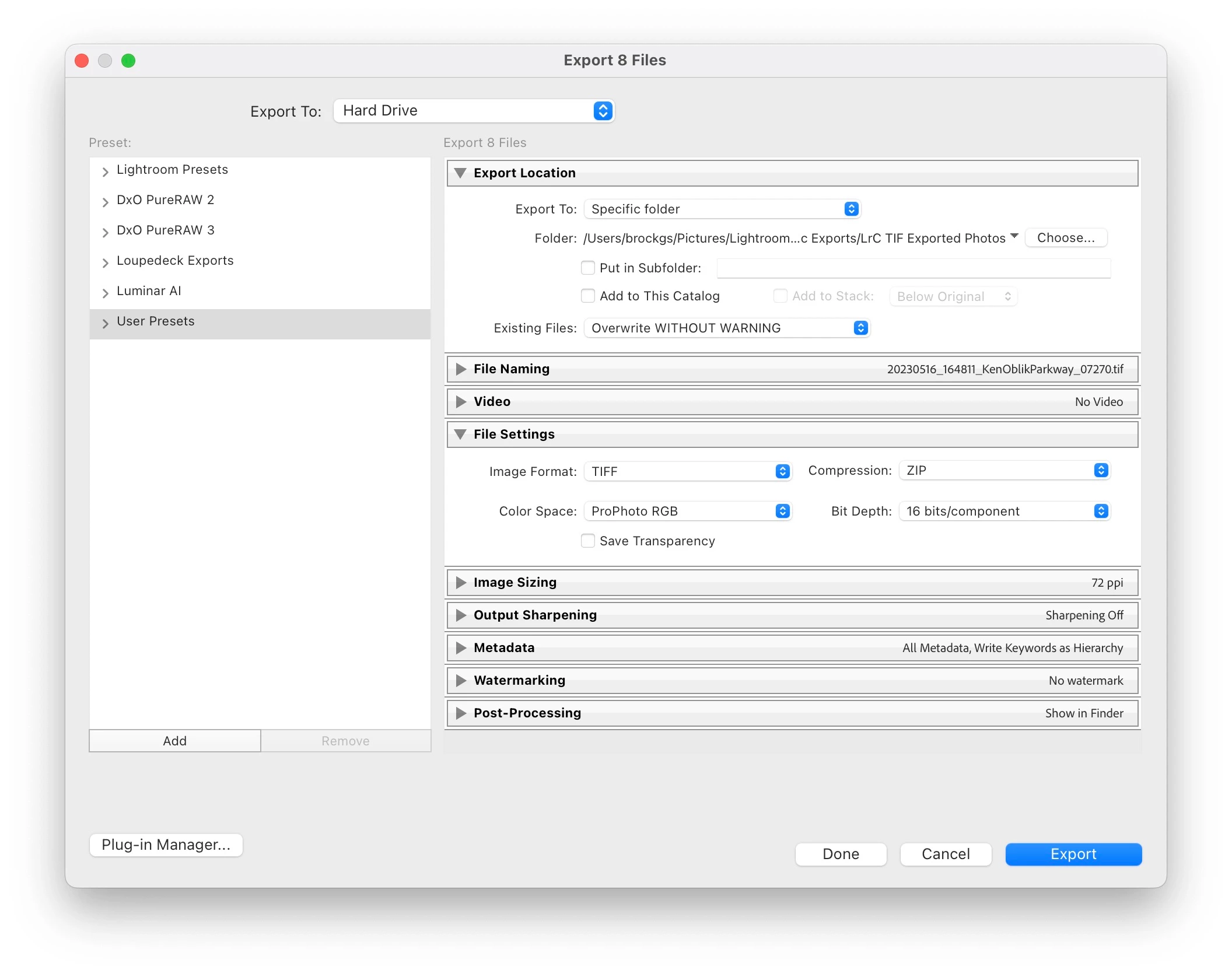The image size is (1232, 974).
Task: Expand the DxO PureRAW 3 chevron
Action: click(x=106, y=232)
